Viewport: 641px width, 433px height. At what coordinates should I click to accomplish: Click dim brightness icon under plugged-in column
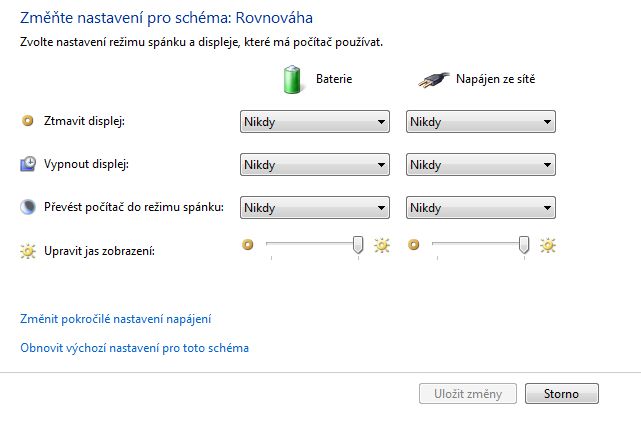[414, 245]
